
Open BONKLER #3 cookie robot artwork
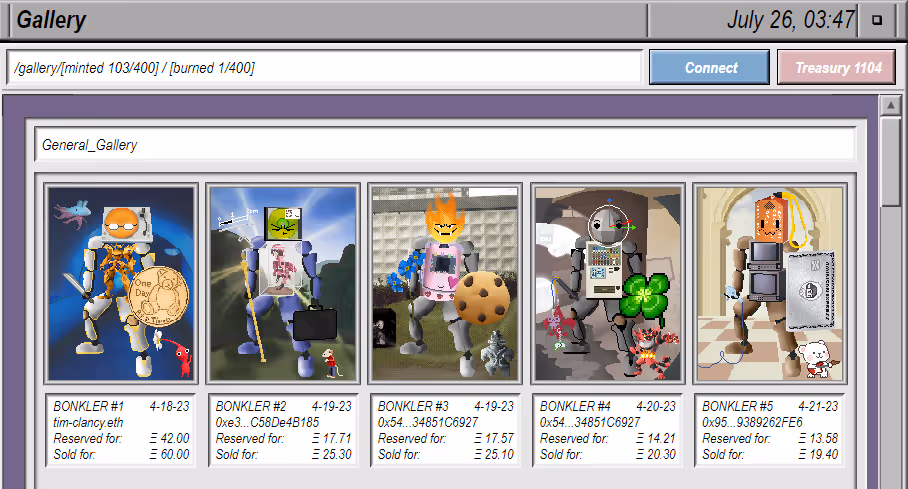(444, 284)
